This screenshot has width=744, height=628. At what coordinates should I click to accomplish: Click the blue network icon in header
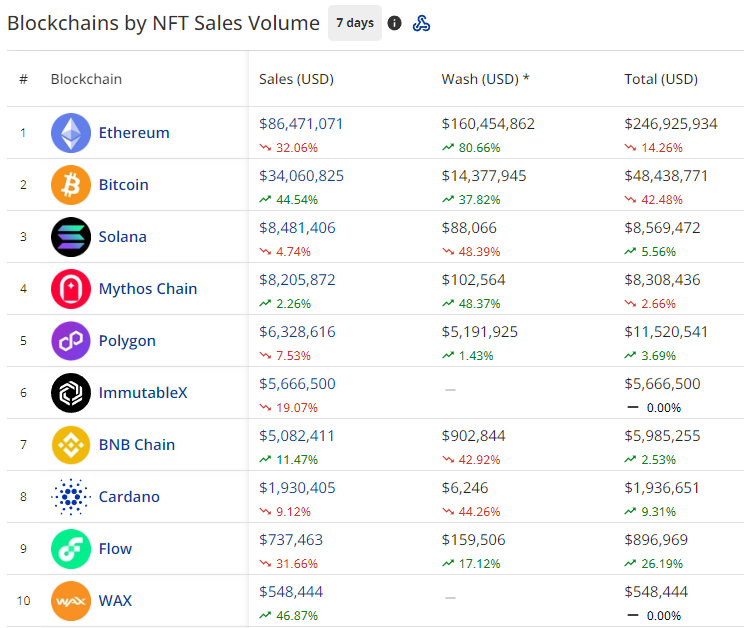[x=422, y=23]
